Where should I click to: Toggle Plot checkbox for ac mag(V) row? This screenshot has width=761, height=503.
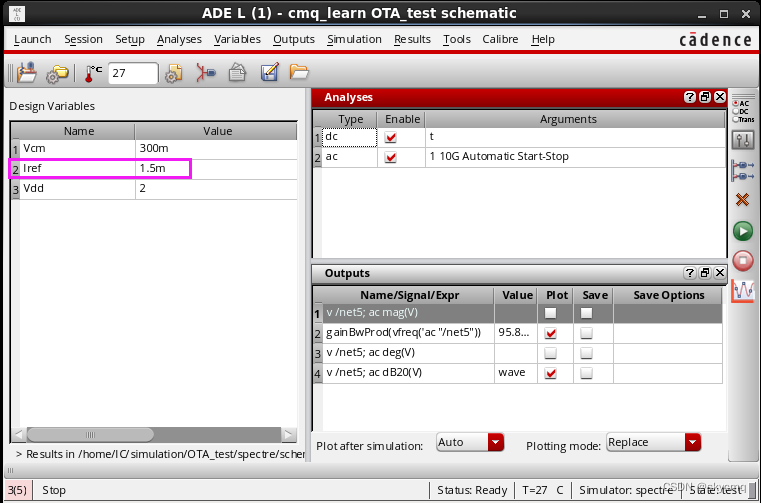coord(550,314)
